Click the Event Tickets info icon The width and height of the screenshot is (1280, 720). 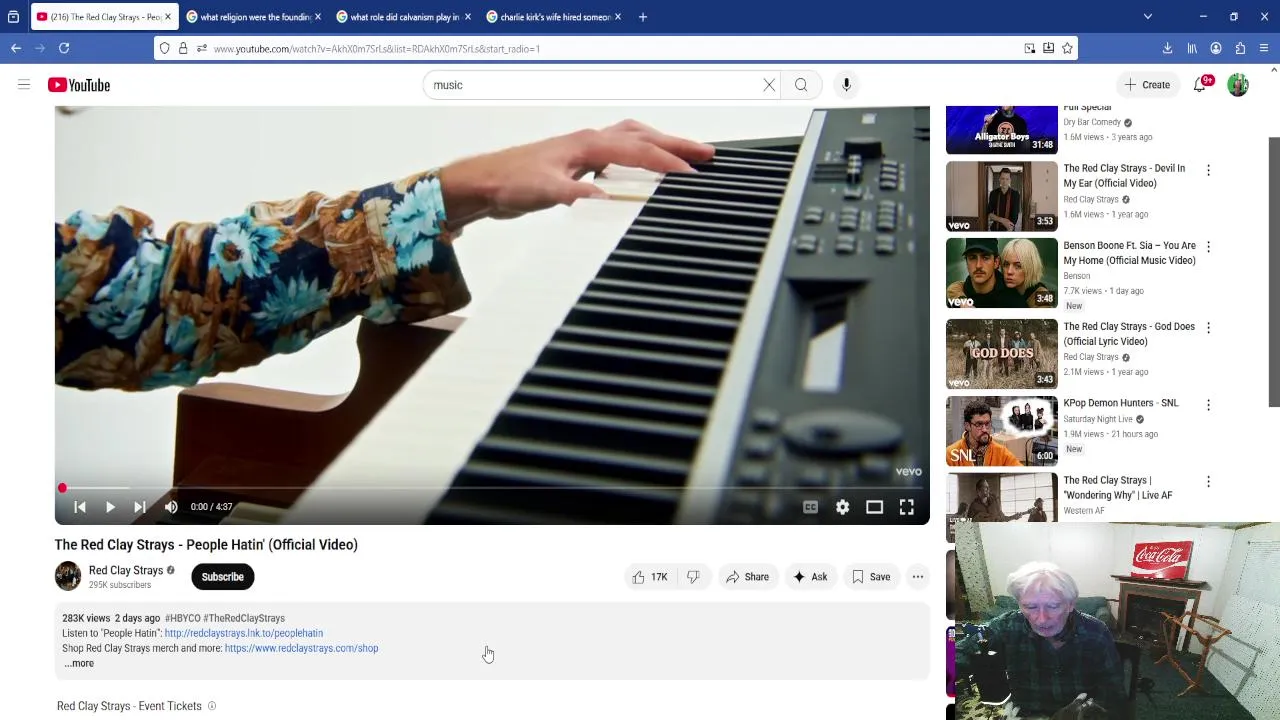click(211, 706)
